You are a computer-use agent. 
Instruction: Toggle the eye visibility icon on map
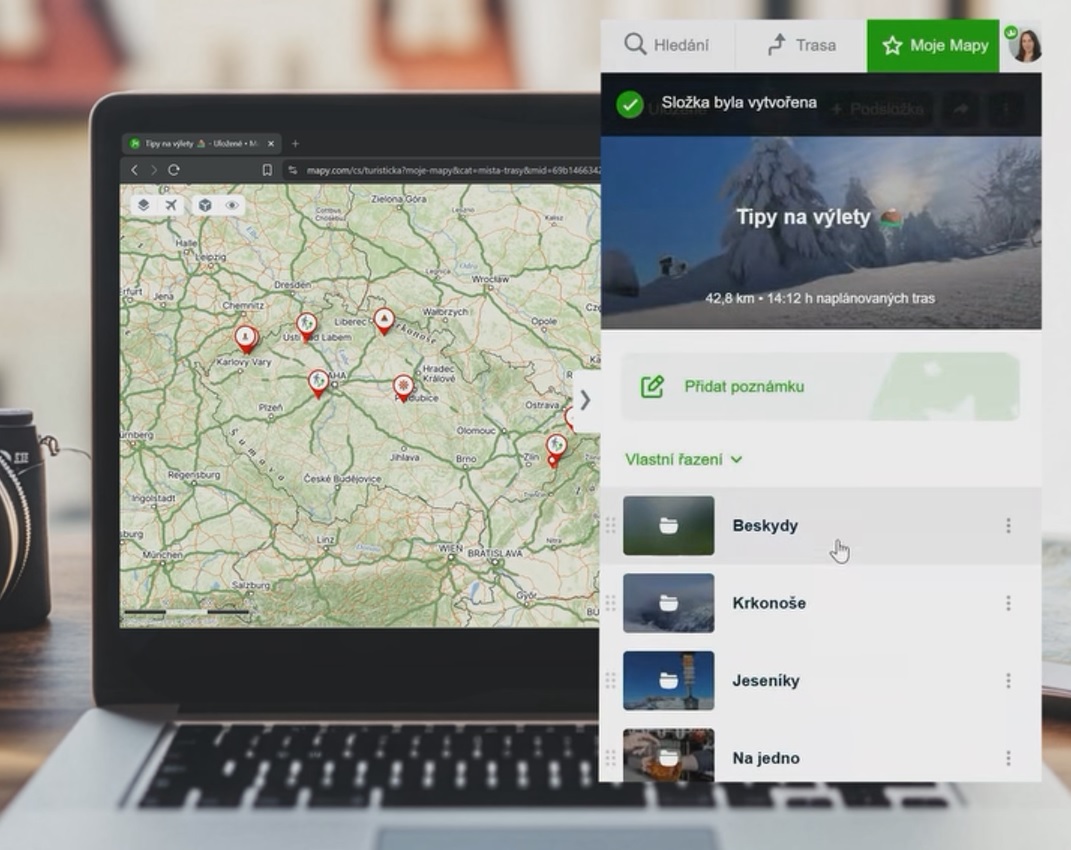[x=232, y=205]
